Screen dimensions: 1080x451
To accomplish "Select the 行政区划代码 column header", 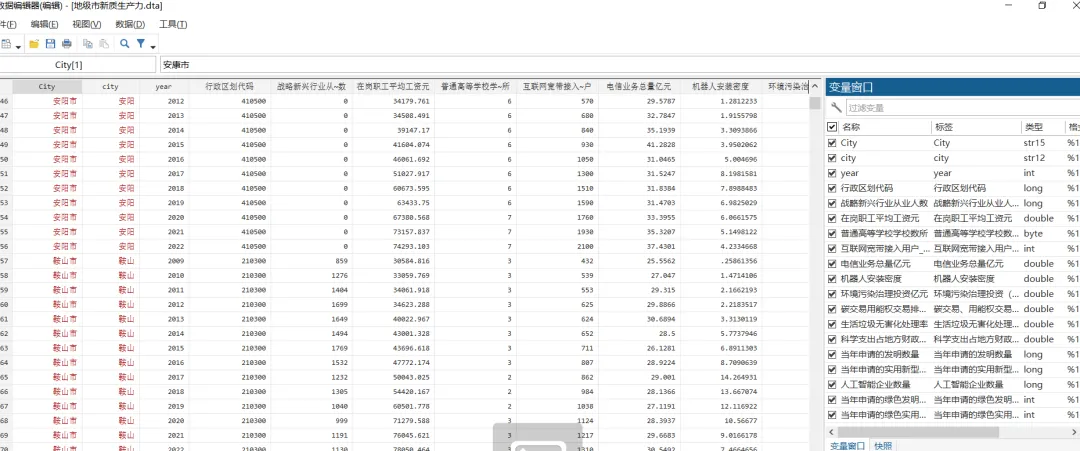I will coord(229,87).
